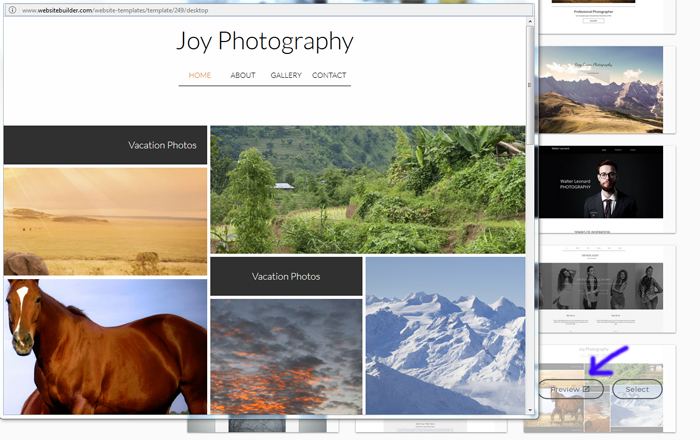Click the center Vacation Photos dark banner
The image size is (700, 440).
coord(286,276)
